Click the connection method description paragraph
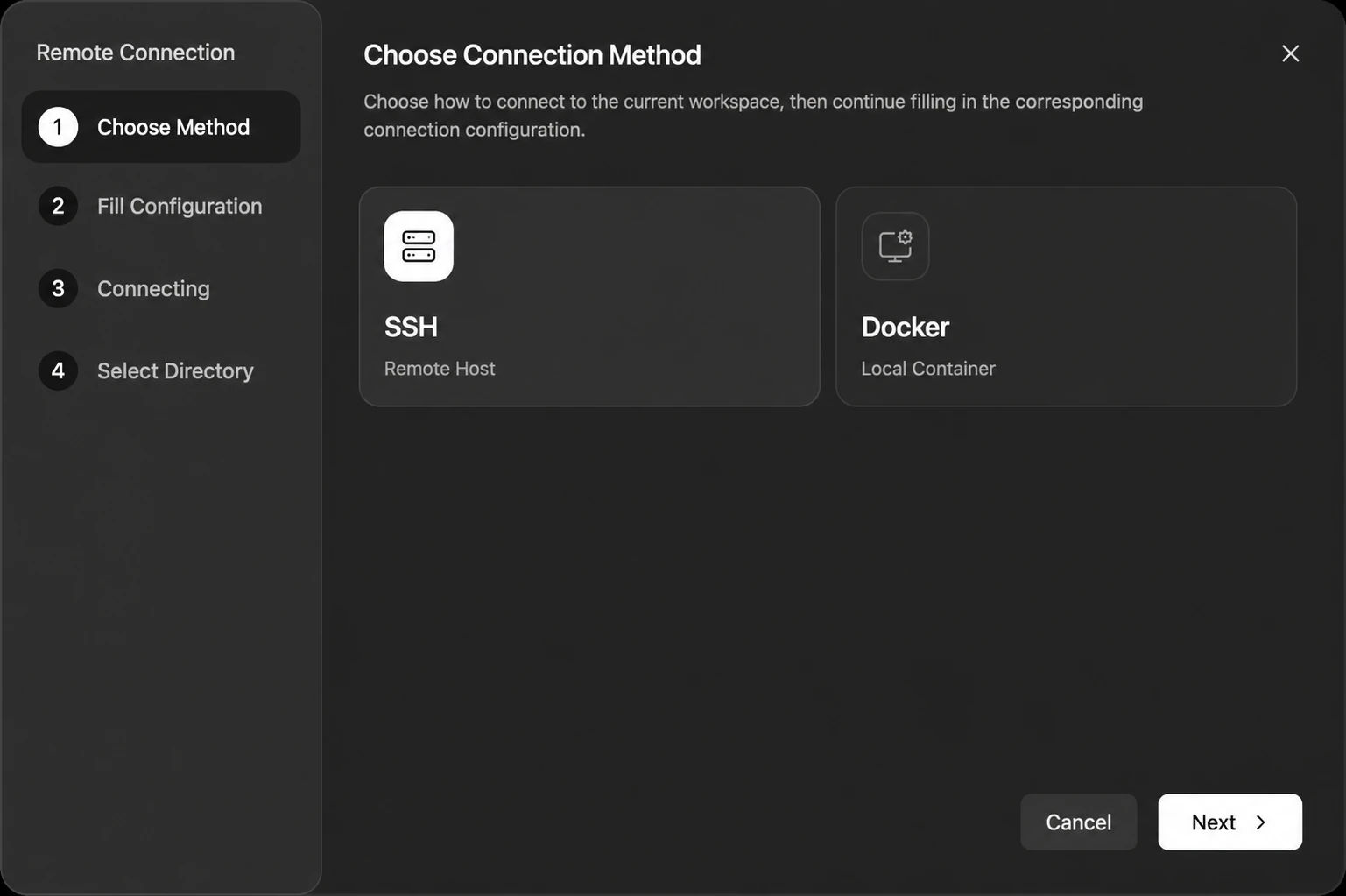Image resolution: width=1346 pixels, height=896 pixels. pos(753,115)
